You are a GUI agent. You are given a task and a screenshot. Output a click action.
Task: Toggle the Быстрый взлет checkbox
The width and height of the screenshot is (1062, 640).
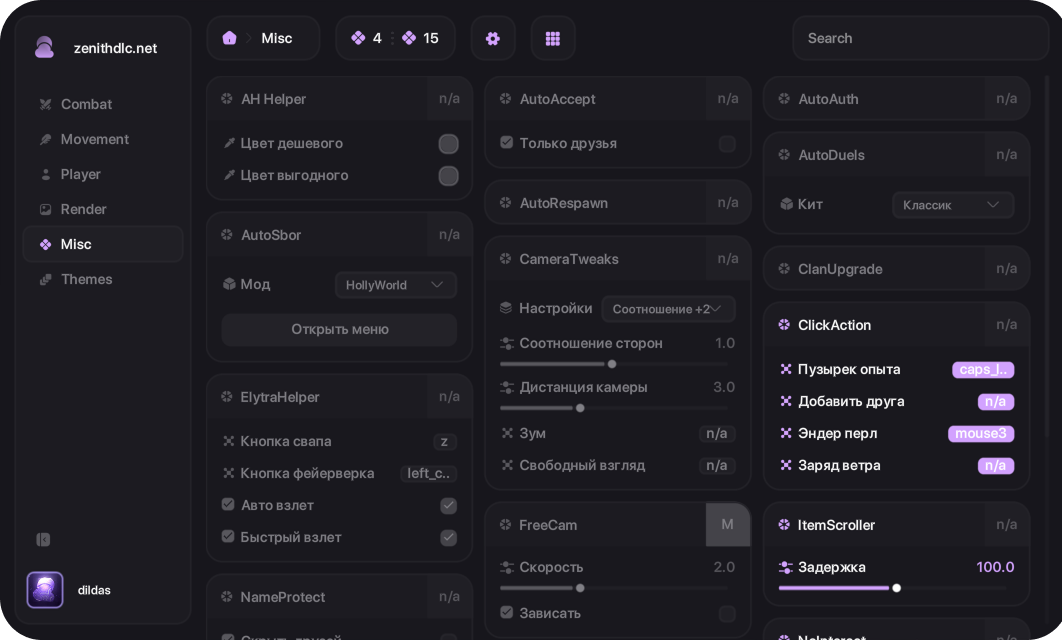449,538
